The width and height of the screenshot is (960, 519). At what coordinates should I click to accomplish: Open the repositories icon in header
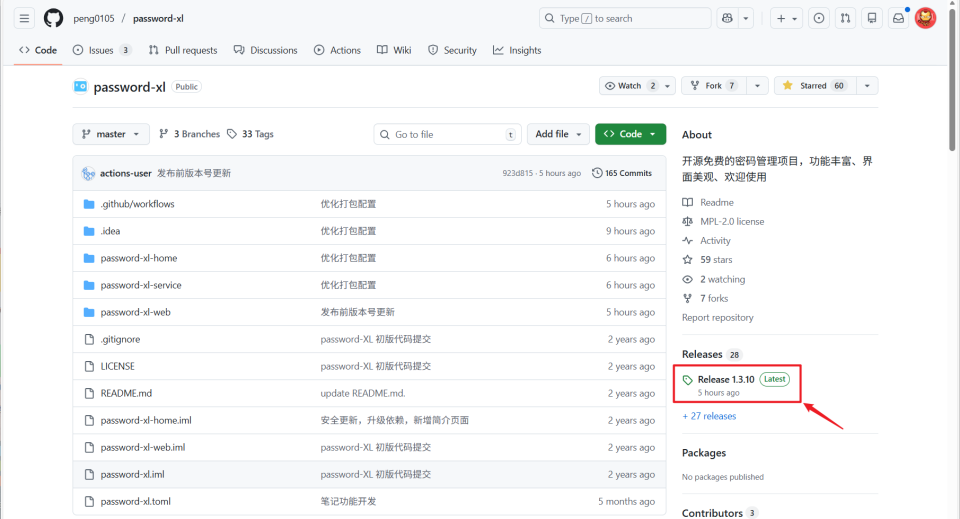[872, 18]
